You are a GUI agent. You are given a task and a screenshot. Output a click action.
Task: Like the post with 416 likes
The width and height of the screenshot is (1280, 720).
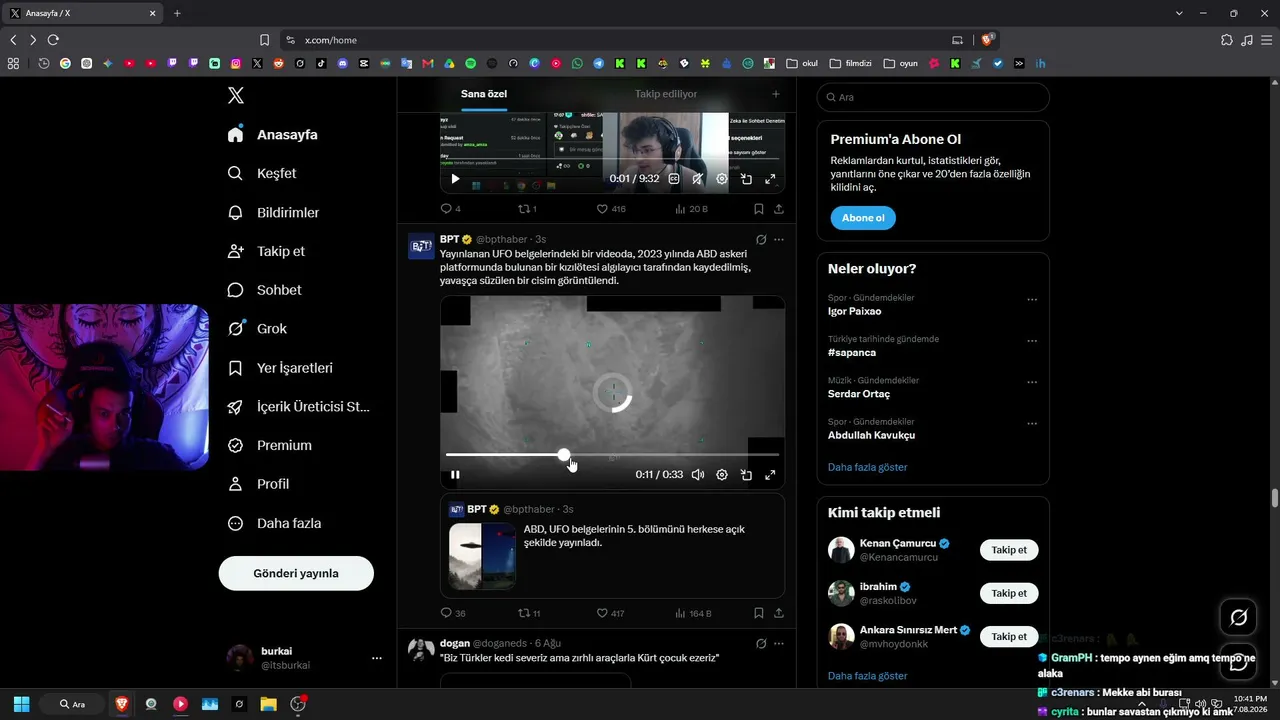tap(610, 209)
